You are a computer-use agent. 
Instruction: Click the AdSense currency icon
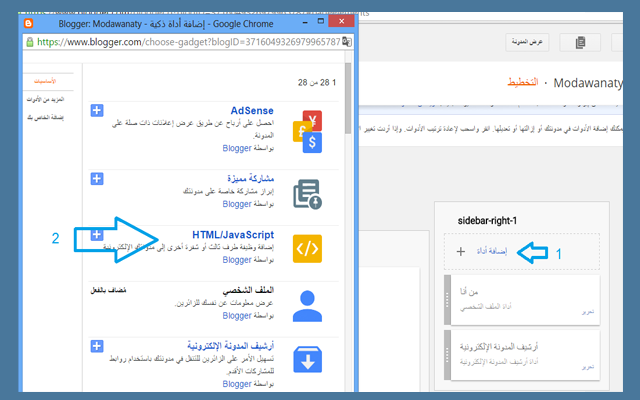click(x=307, y=132)
